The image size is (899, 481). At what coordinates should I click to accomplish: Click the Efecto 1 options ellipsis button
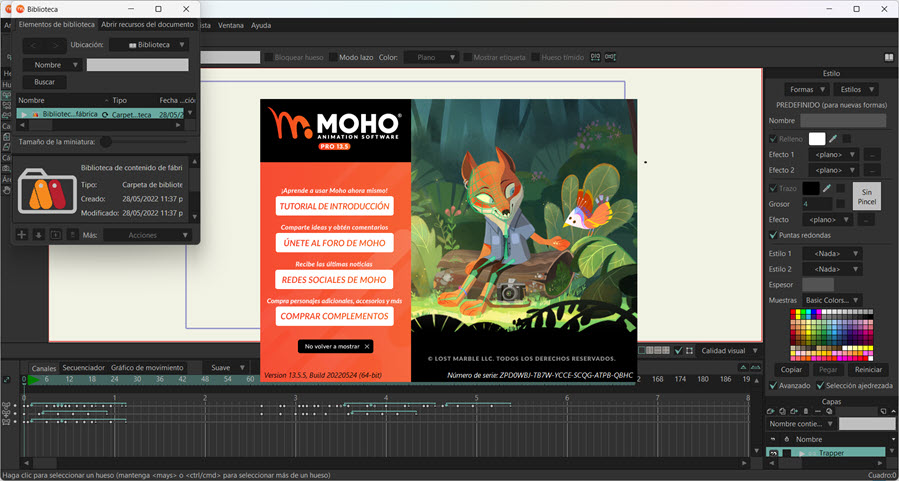click(x=871, y=154)
